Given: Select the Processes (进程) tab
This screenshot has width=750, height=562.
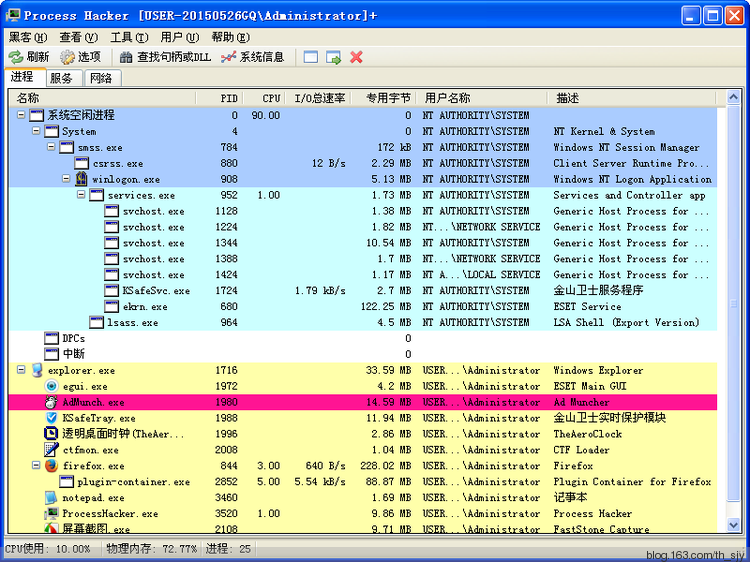Looking at the screenshot, I should click(25, 77).
